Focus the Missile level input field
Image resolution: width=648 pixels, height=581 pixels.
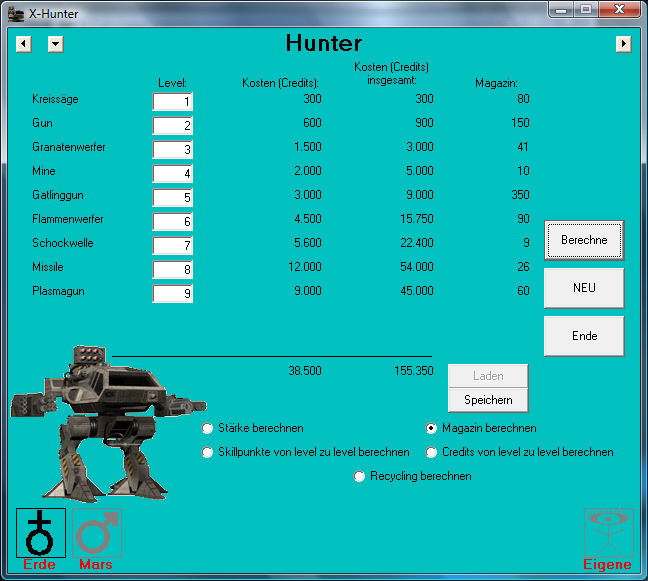tap(172, 269)
